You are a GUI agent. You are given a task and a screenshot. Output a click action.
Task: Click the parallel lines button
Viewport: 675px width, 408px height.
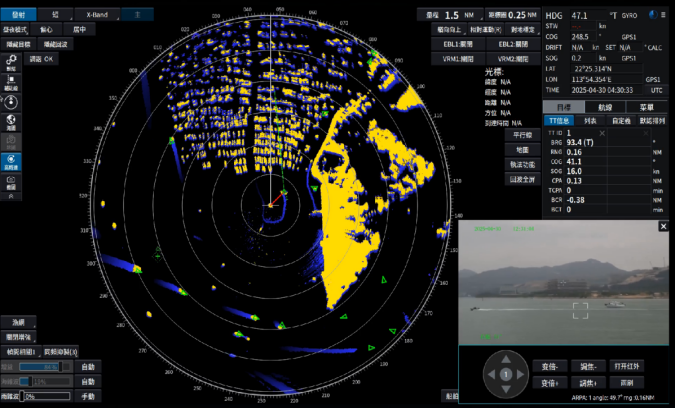(523, 135)
